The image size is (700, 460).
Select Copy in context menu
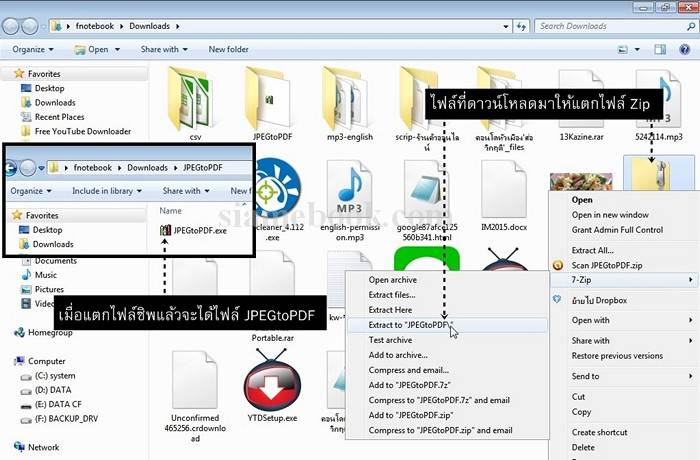(624, 412)
